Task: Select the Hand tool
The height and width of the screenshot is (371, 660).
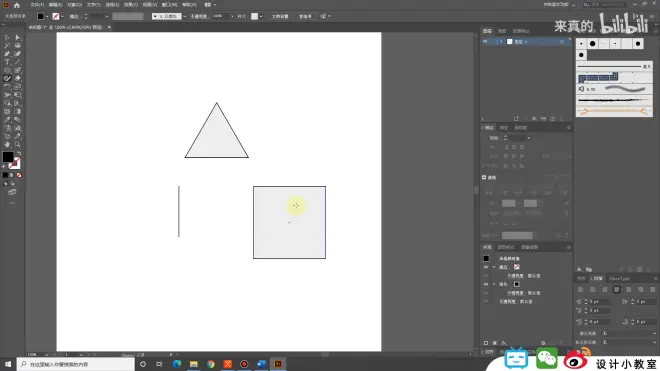Action: click(7, 144)
